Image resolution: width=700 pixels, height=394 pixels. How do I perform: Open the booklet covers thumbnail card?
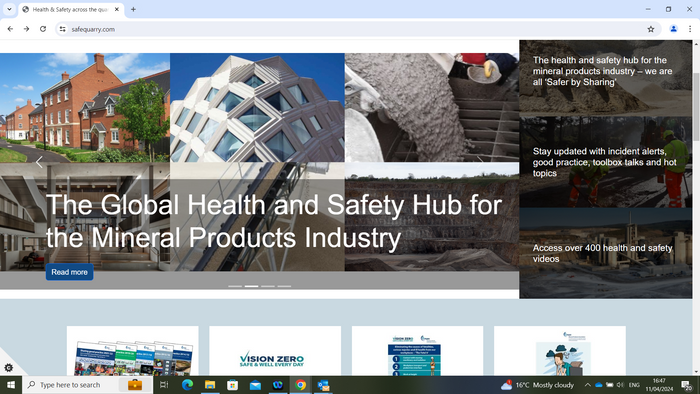coord(133,351)
